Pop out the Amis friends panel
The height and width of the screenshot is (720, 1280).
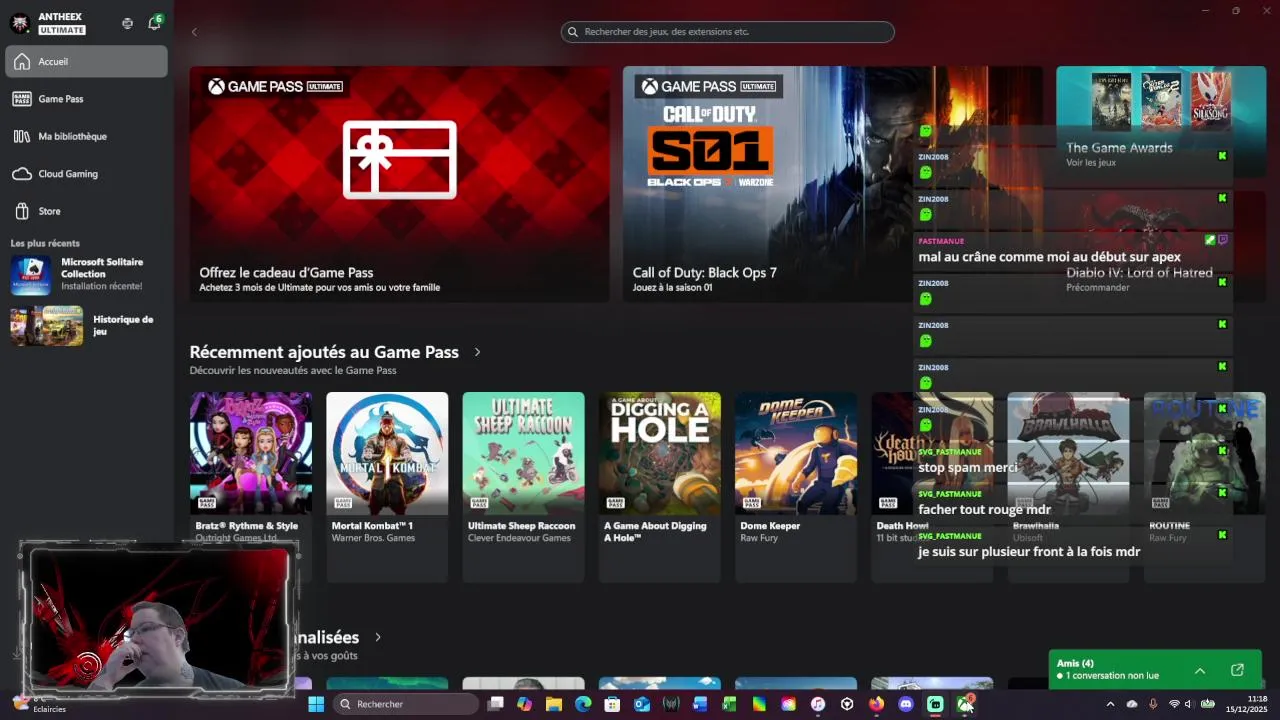click(x=1237, y=670)
